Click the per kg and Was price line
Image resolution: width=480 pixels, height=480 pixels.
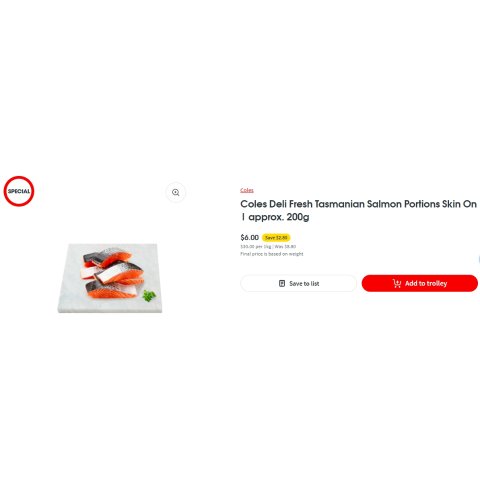click(x=268, y=247)
